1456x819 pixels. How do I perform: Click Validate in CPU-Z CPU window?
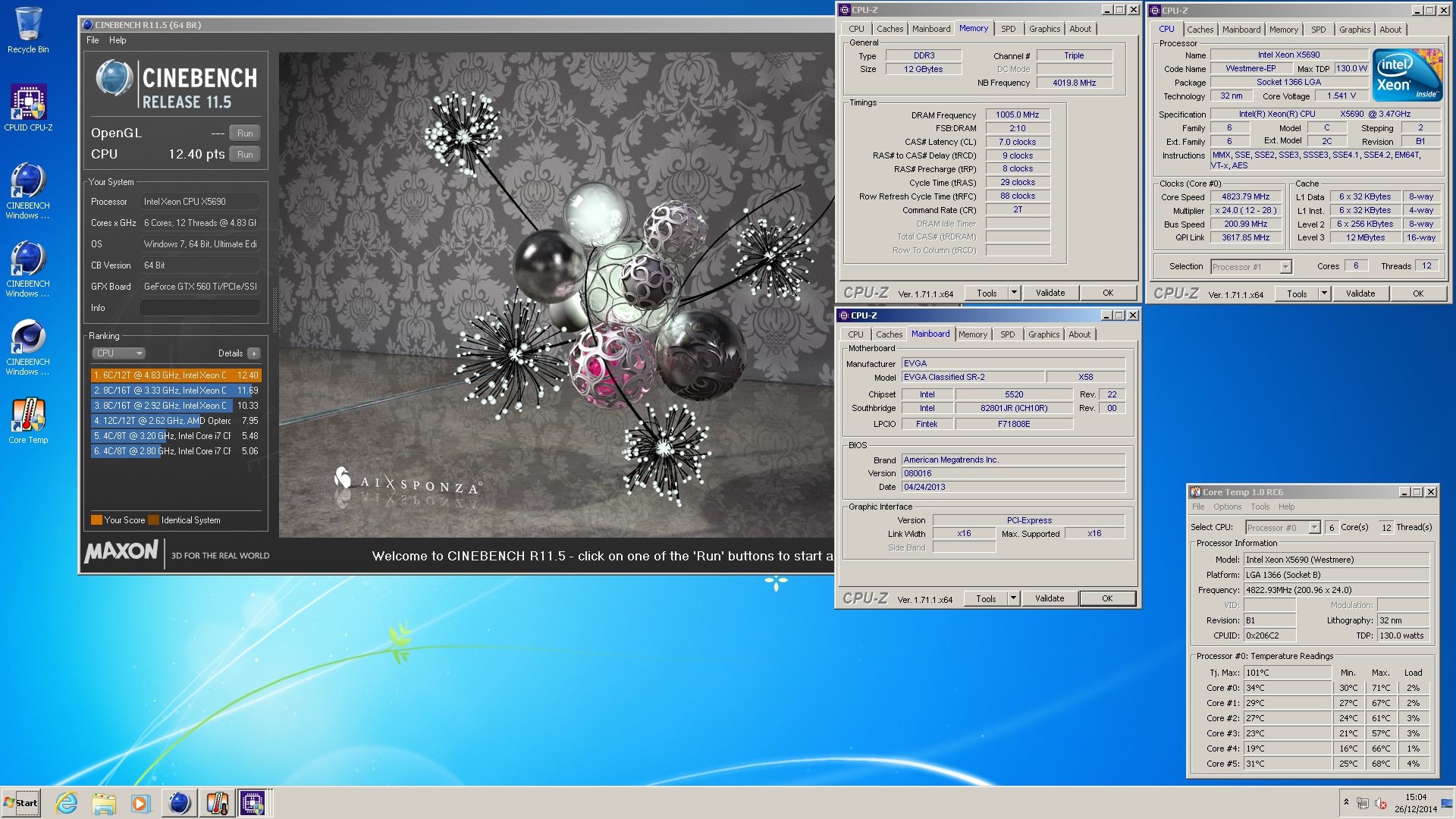tap(1360, 293)
